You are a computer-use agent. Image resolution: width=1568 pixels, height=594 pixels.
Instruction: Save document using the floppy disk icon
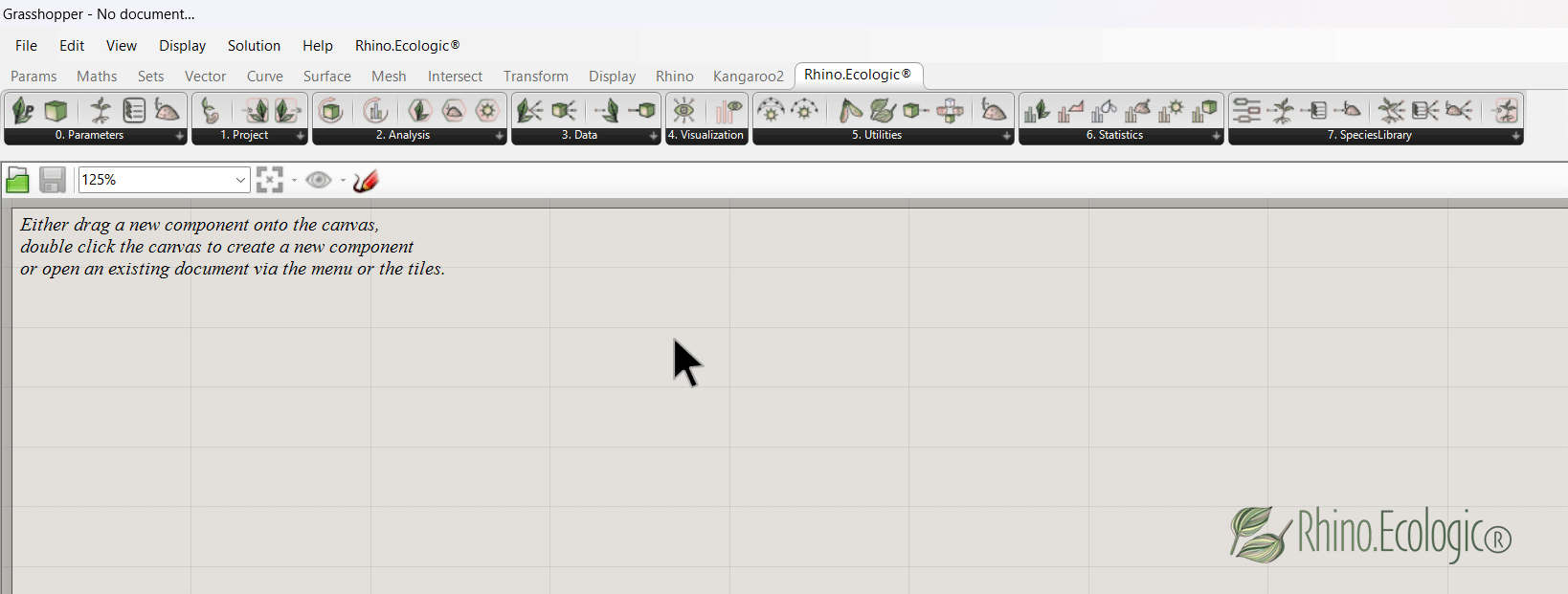pyautogui.click(x=53, y=180)
